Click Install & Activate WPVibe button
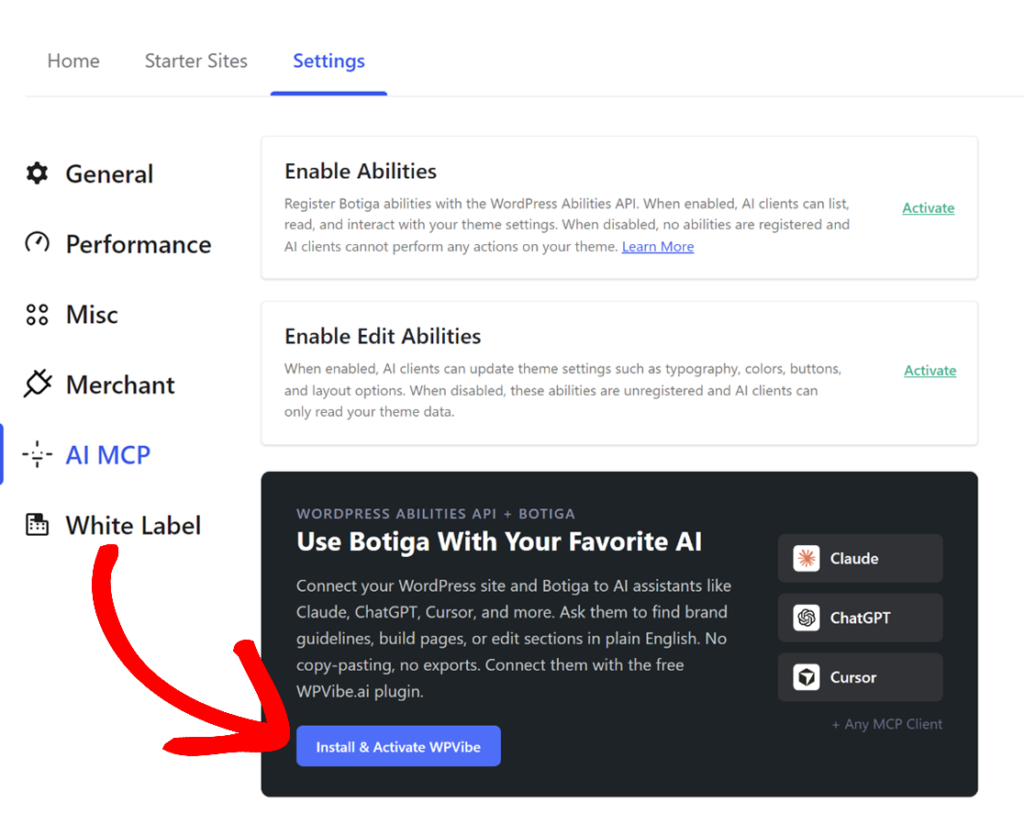The width and height of the screenshot is (1024, 825). (x=398, y=746)
